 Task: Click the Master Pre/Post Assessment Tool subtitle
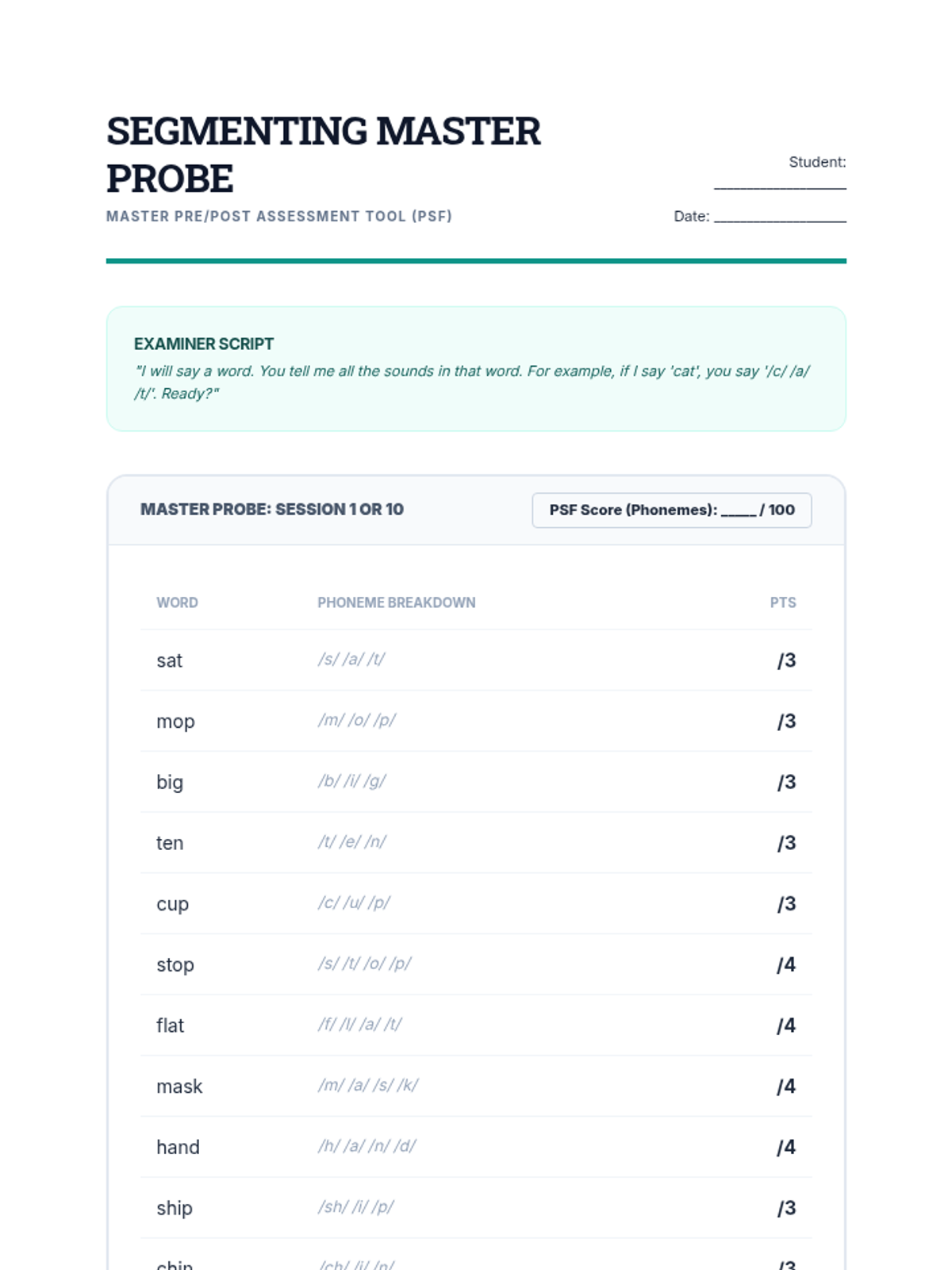[279, 216]
